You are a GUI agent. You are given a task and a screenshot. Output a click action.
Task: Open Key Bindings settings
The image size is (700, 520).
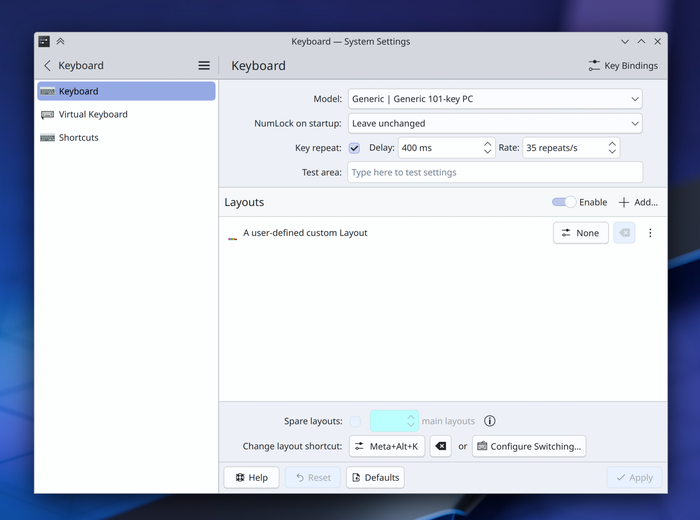point(623,66)
